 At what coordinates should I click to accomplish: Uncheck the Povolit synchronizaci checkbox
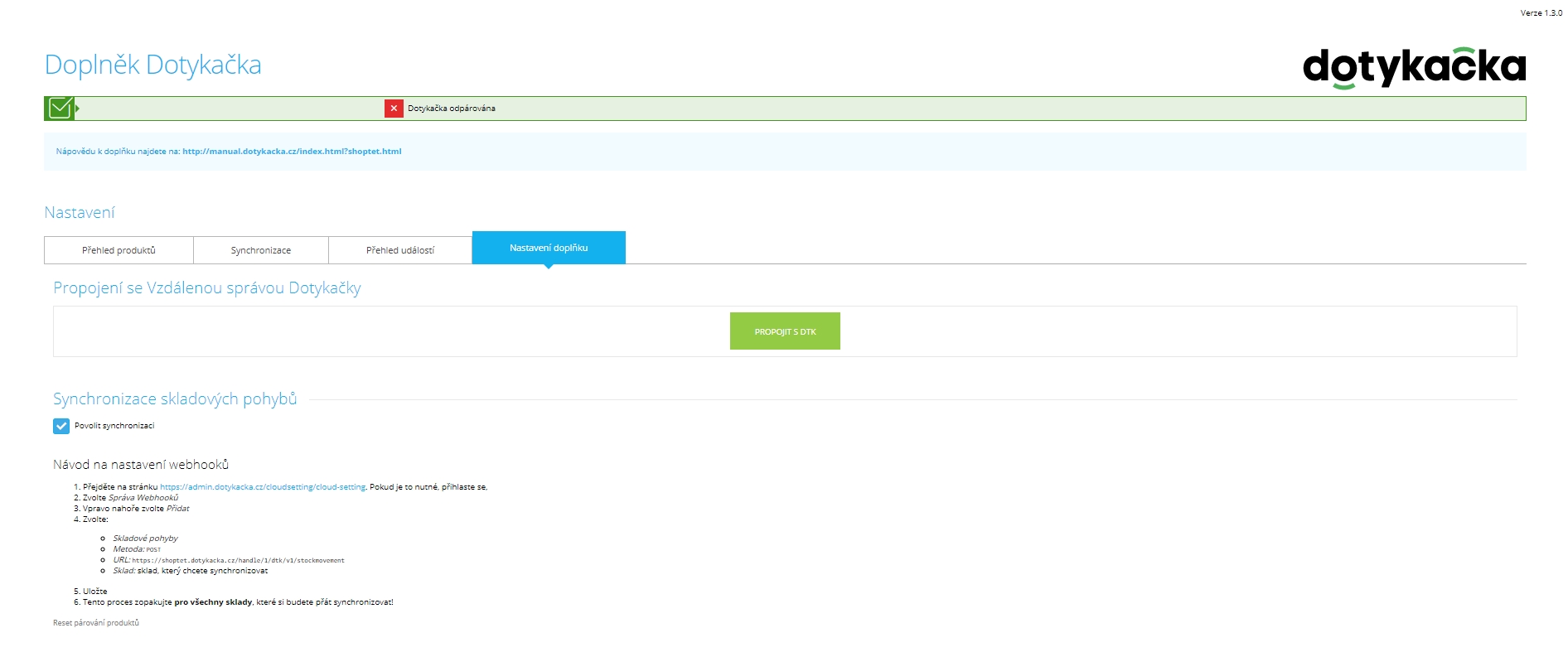[61, 426]
